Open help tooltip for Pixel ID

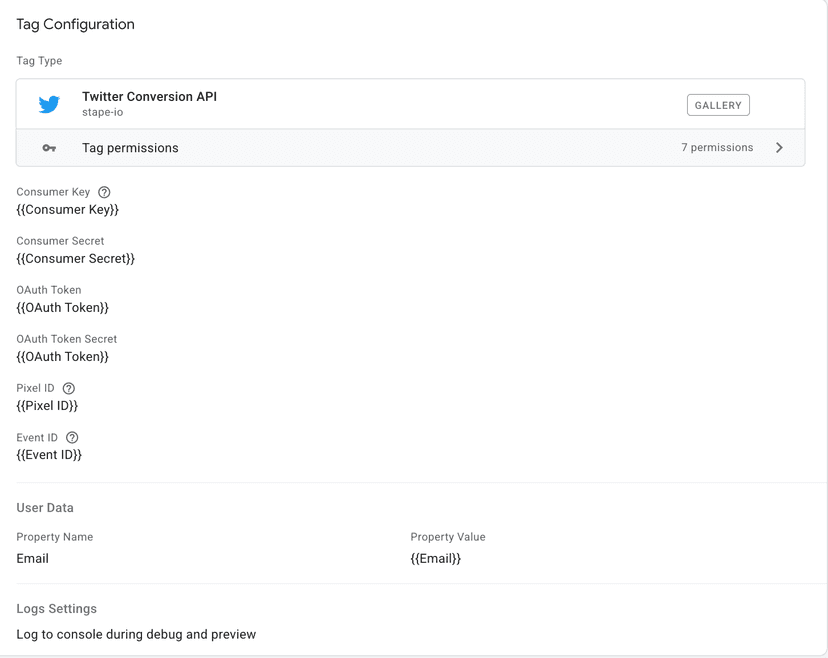[68, 388]
